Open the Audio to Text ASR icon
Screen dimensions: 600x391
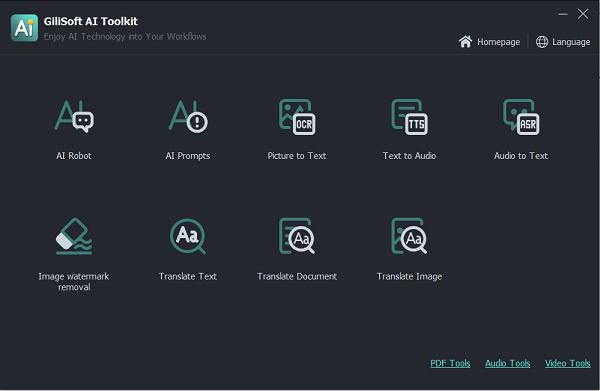(x=521, y=117)
